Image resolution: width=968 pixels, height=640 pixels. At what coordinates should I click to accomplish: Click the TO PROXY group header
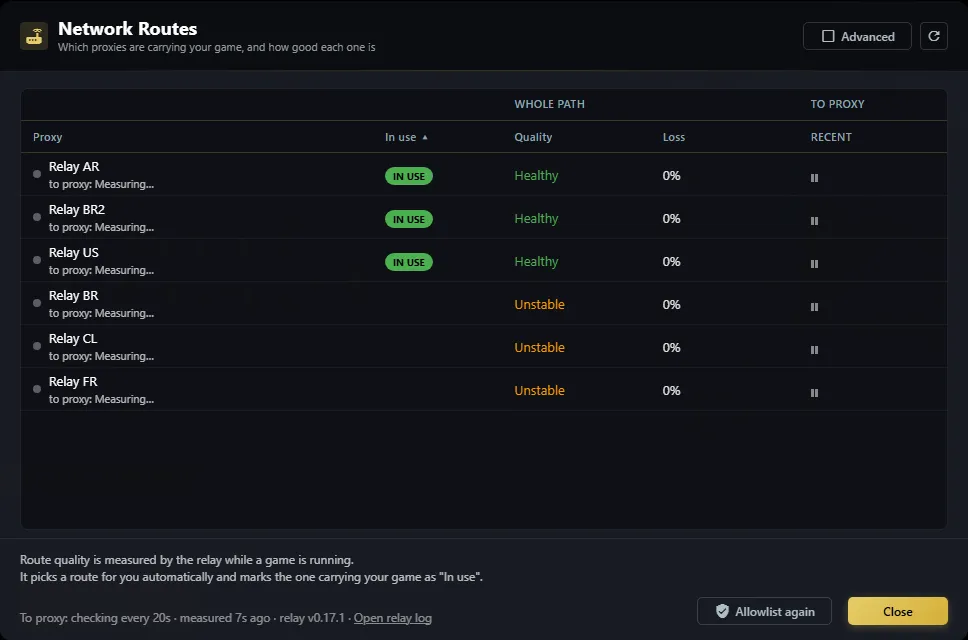coord(837,104)
